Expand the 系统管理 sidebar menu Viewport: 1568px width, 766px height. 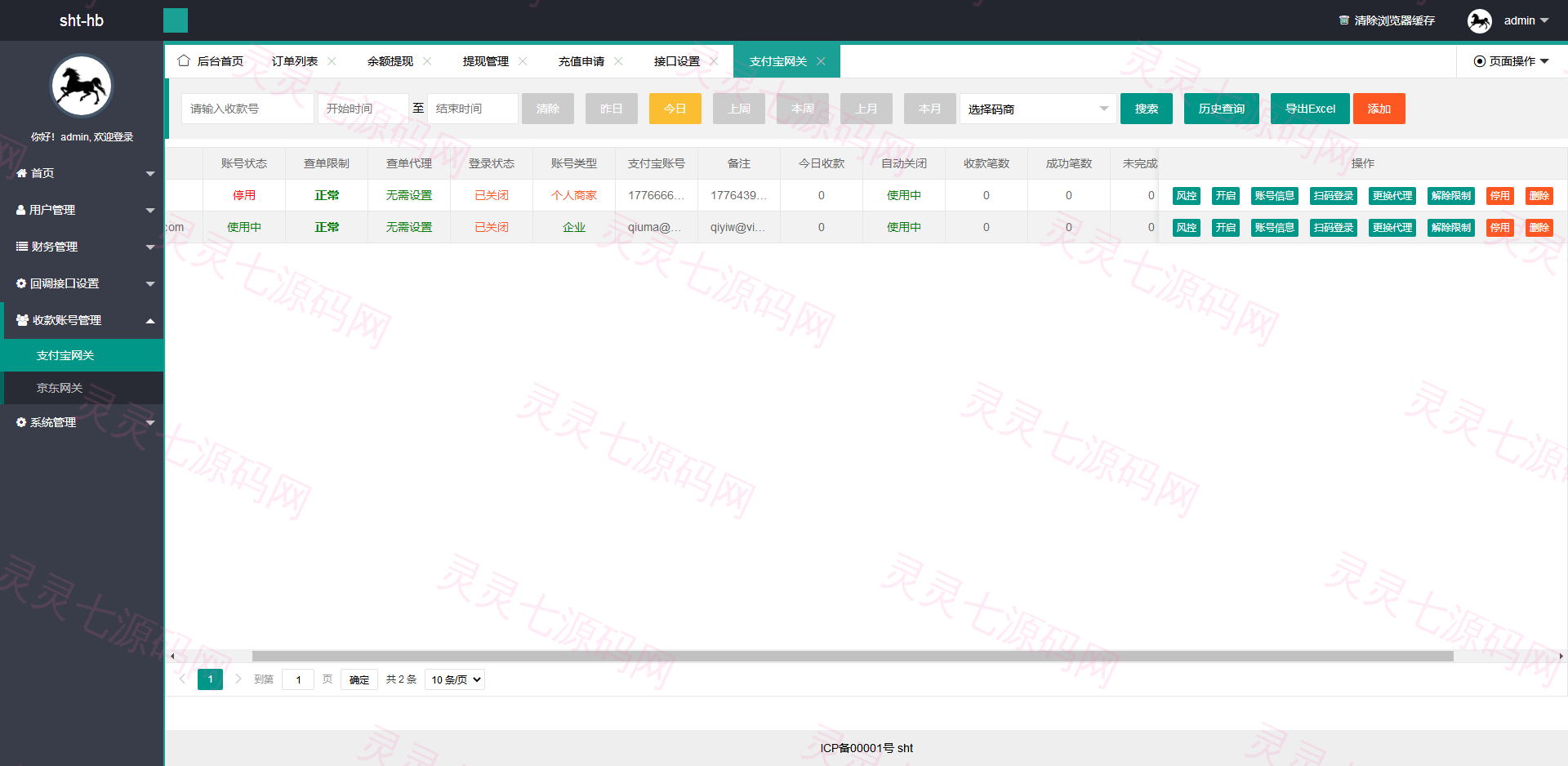click(x=82, y=422)
